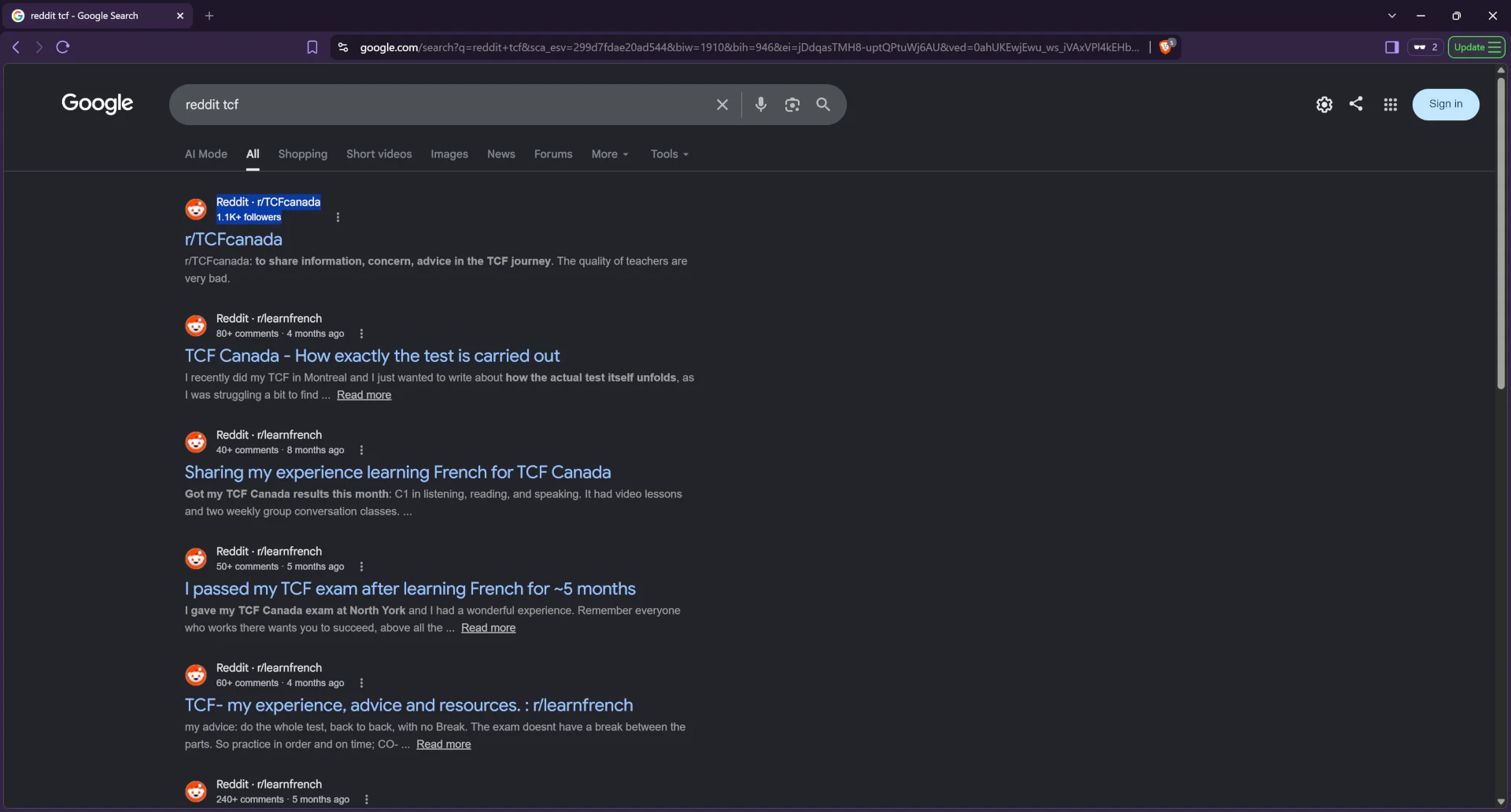Click Reddit favicon beside 40+ comments result
This screenshot has height=812, width=1511.
click(196, 442)
